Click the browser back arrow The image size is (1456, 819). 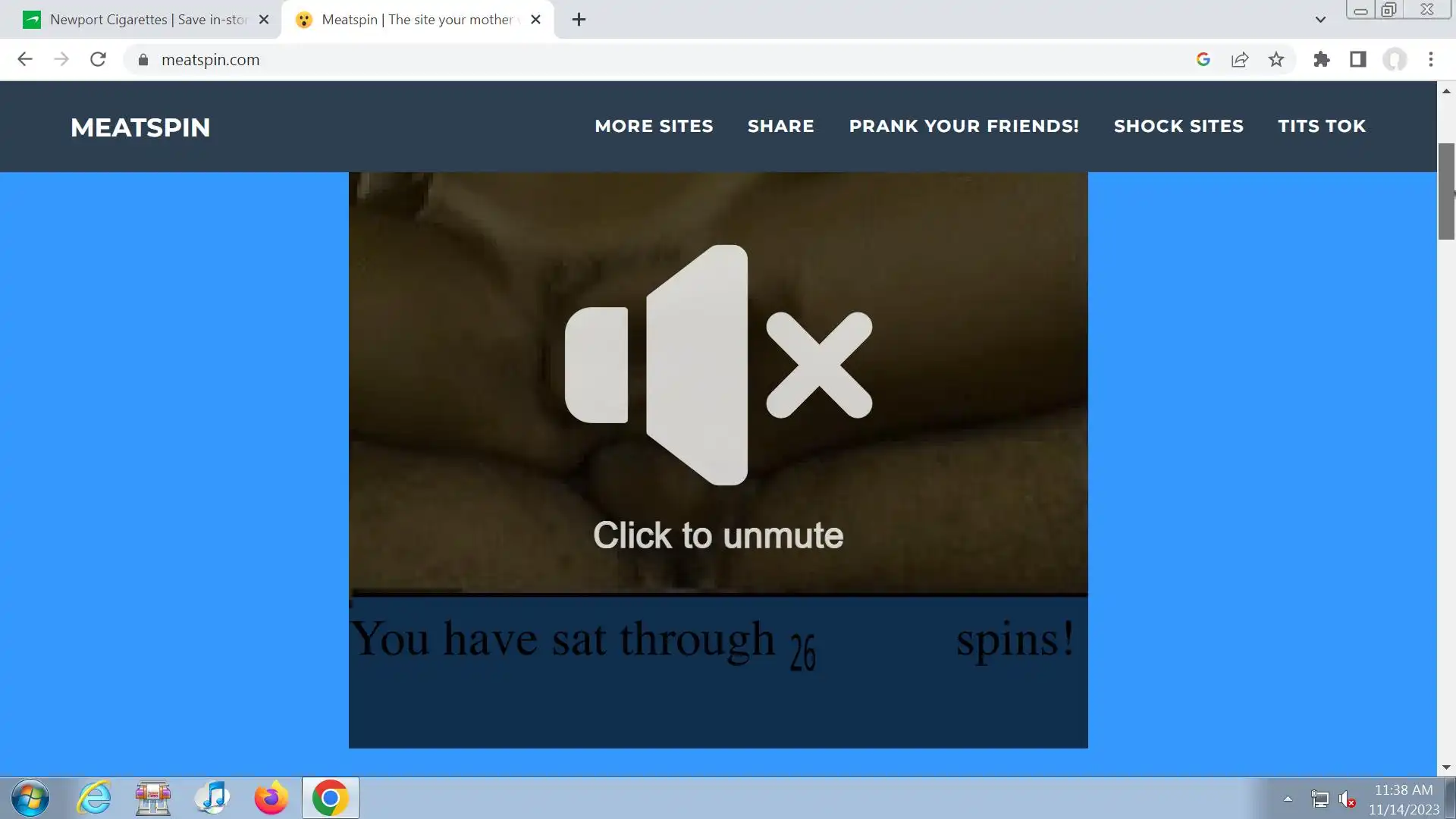point(25,59)
